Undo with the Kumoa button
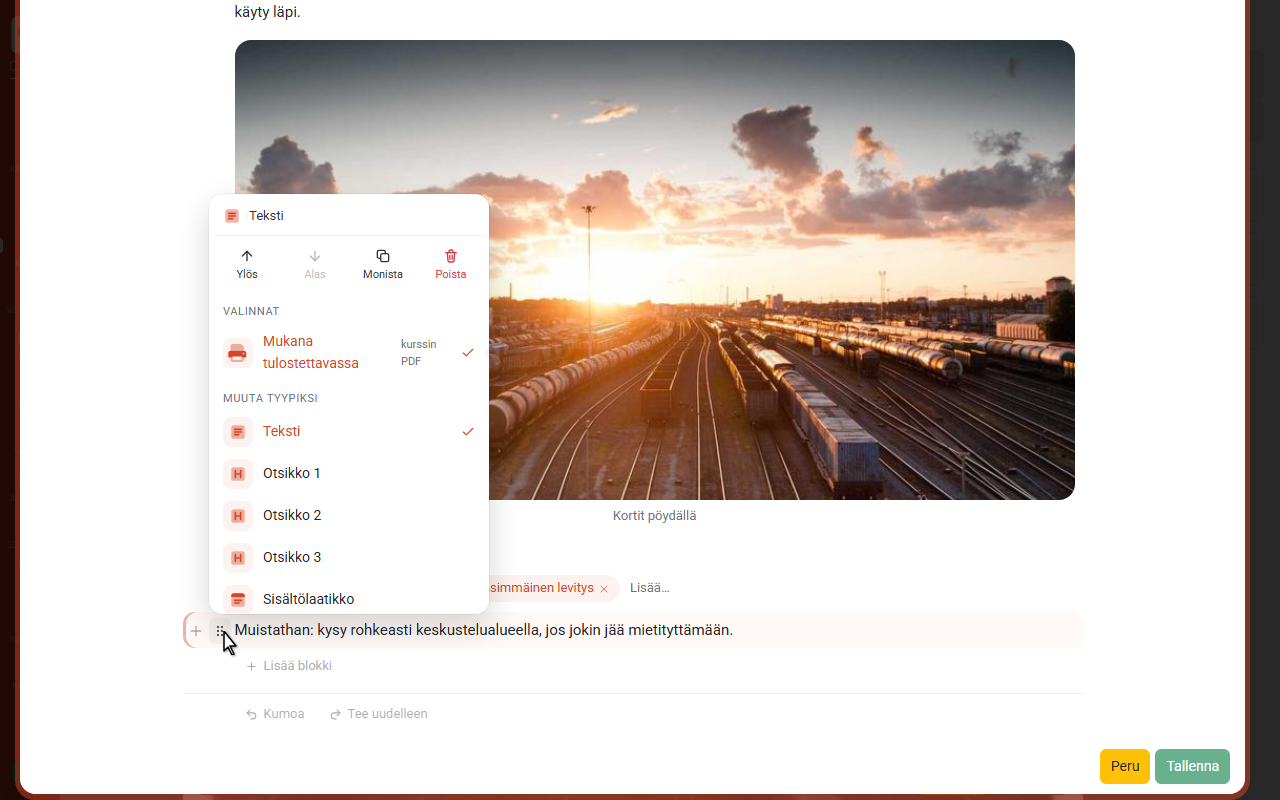 (x=275, y=714)
